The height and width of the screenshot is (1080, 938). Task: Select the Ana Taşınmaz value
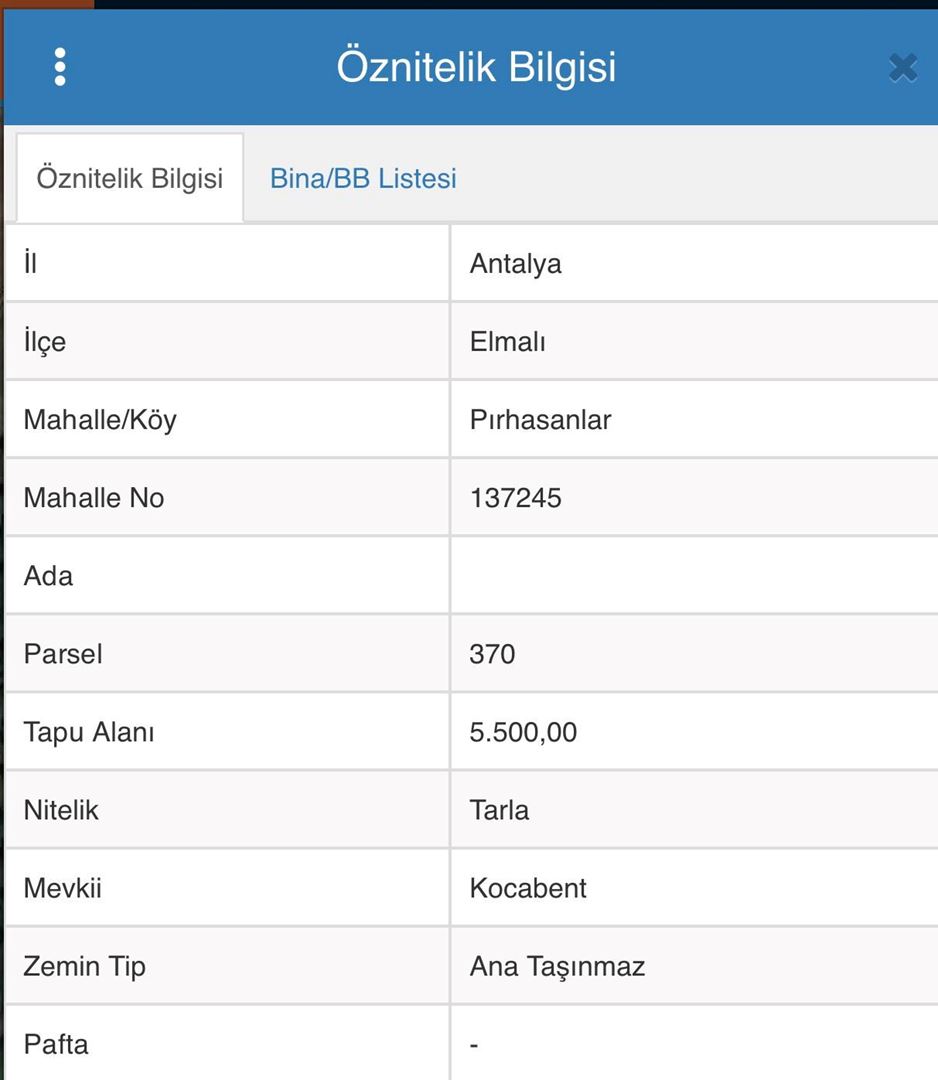click(557, 966)
